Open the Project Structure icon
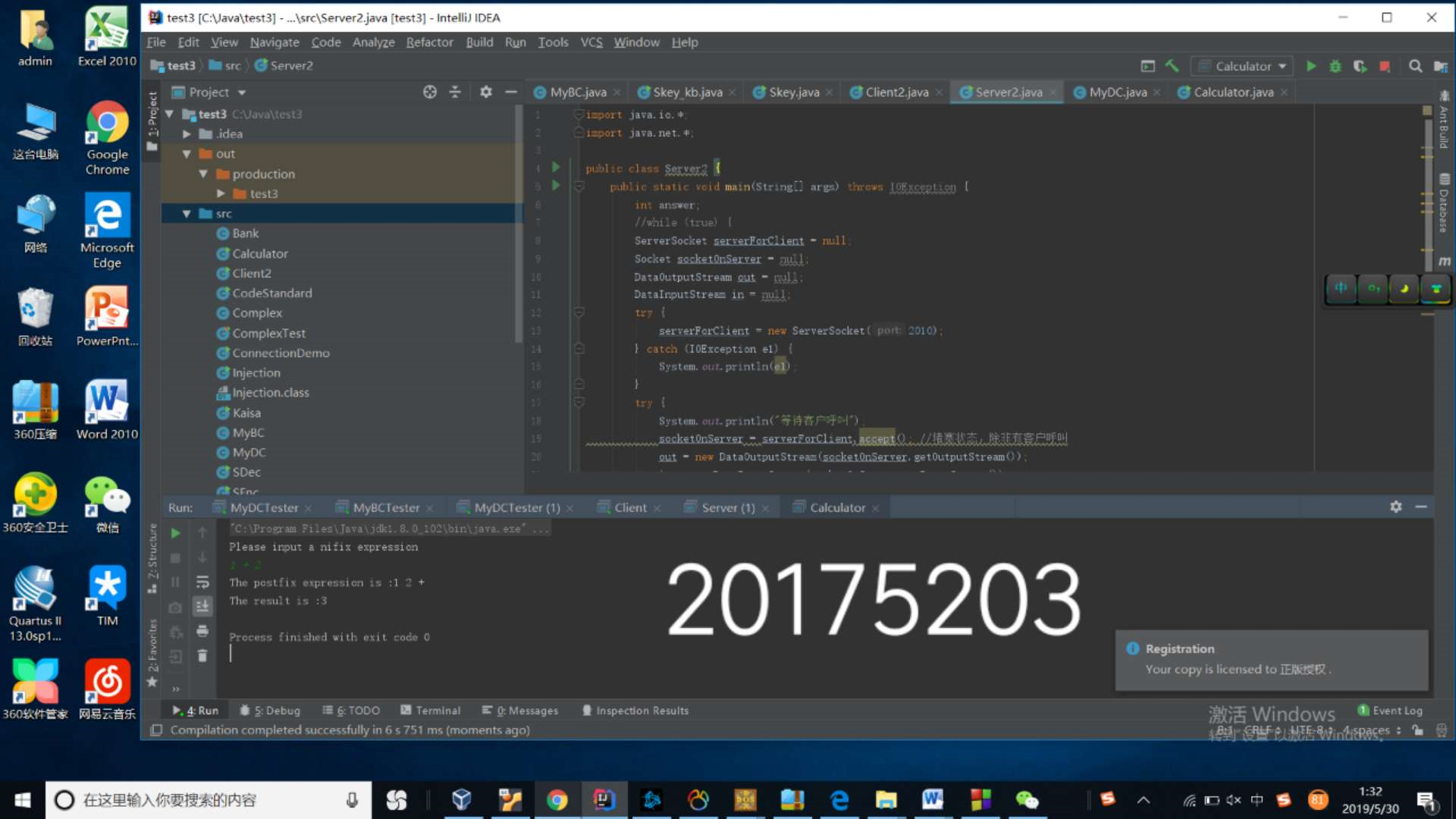Viewport: 1456px width, 819px height. [1440, 66]
